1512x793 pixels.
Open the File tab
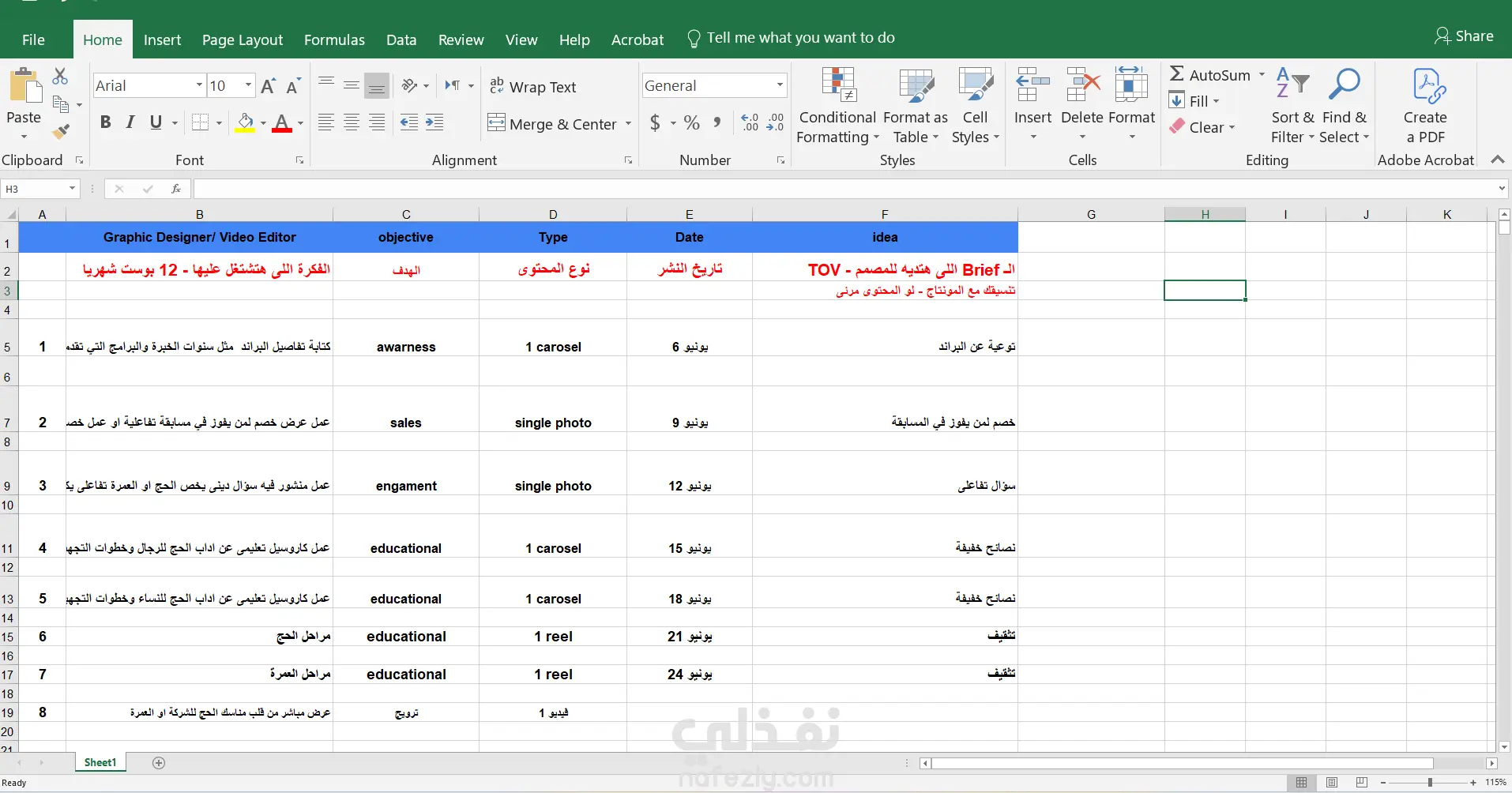33,39
